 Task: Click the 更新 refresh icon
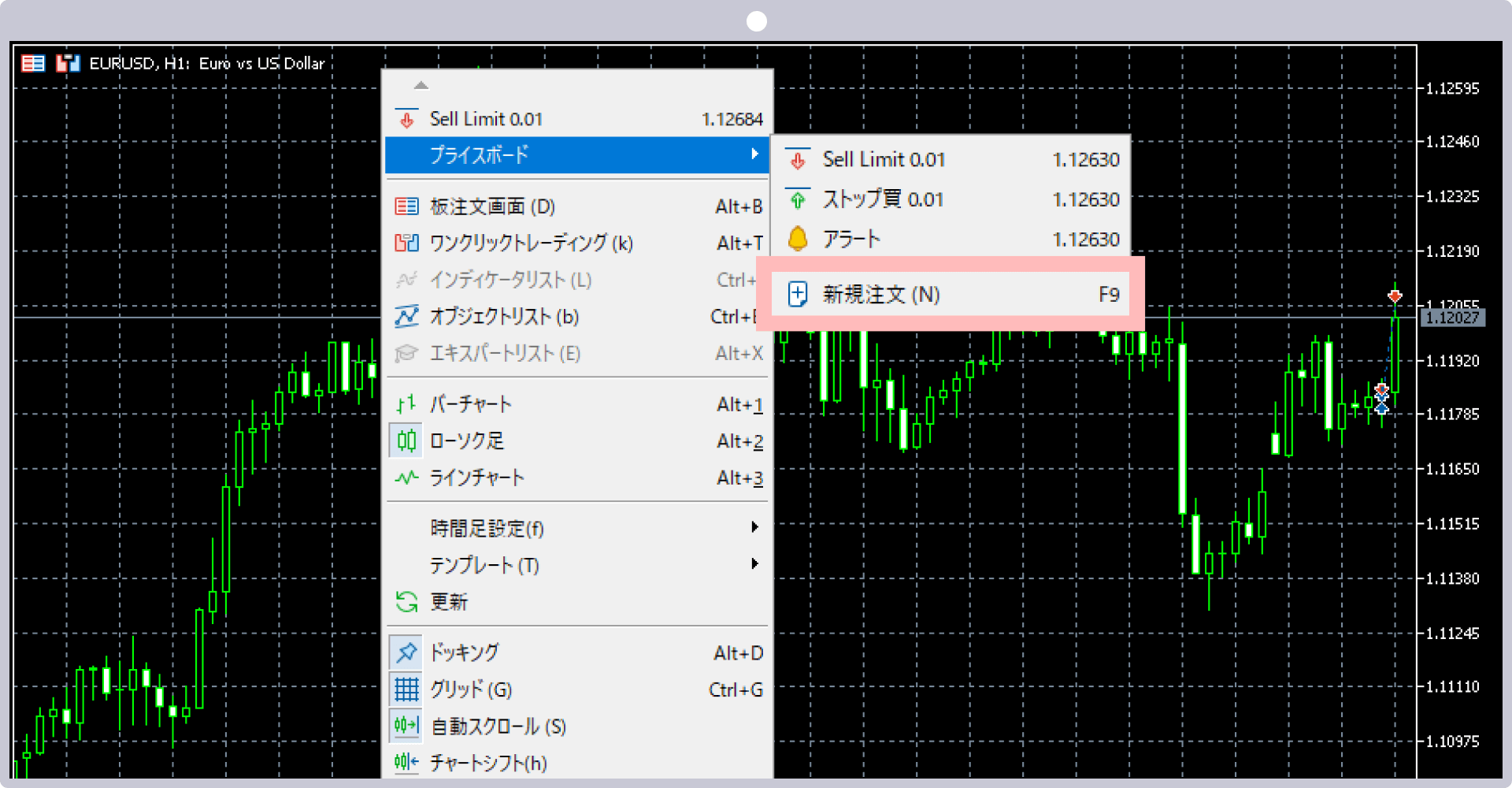pos(406,602)
